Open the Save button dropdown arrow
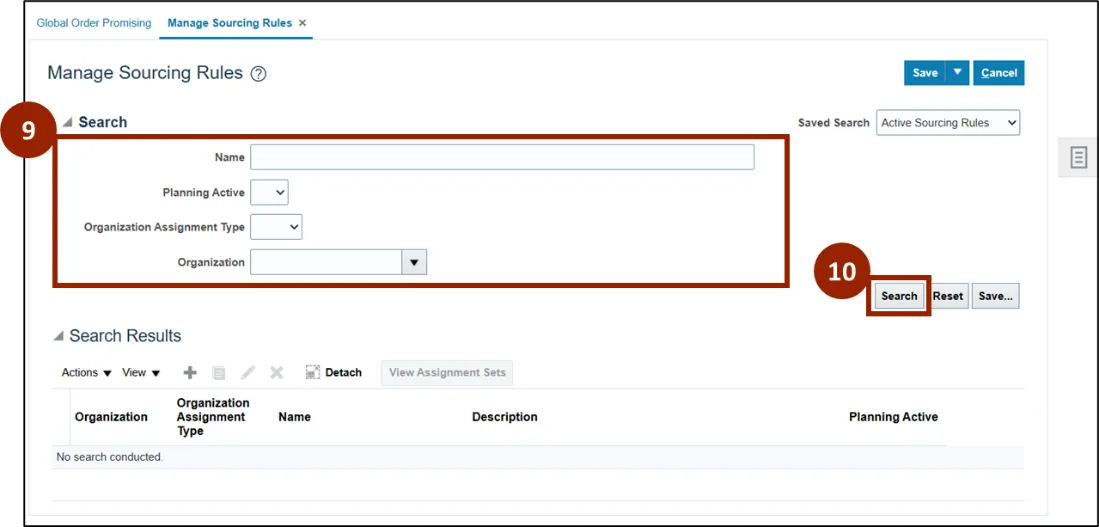This screenshot has height=527, width=1099. coord(957,73)
